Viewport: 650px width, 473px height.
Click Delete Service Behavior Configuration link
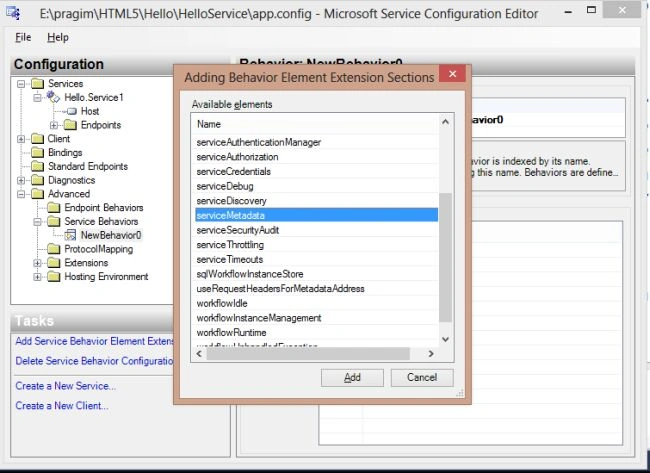95,361
